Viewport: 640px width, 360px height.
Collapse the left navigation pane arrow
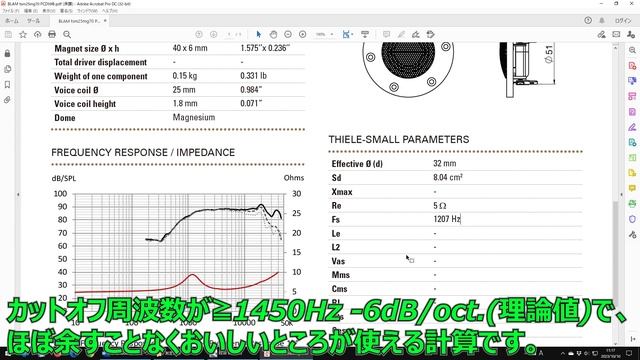18,195
